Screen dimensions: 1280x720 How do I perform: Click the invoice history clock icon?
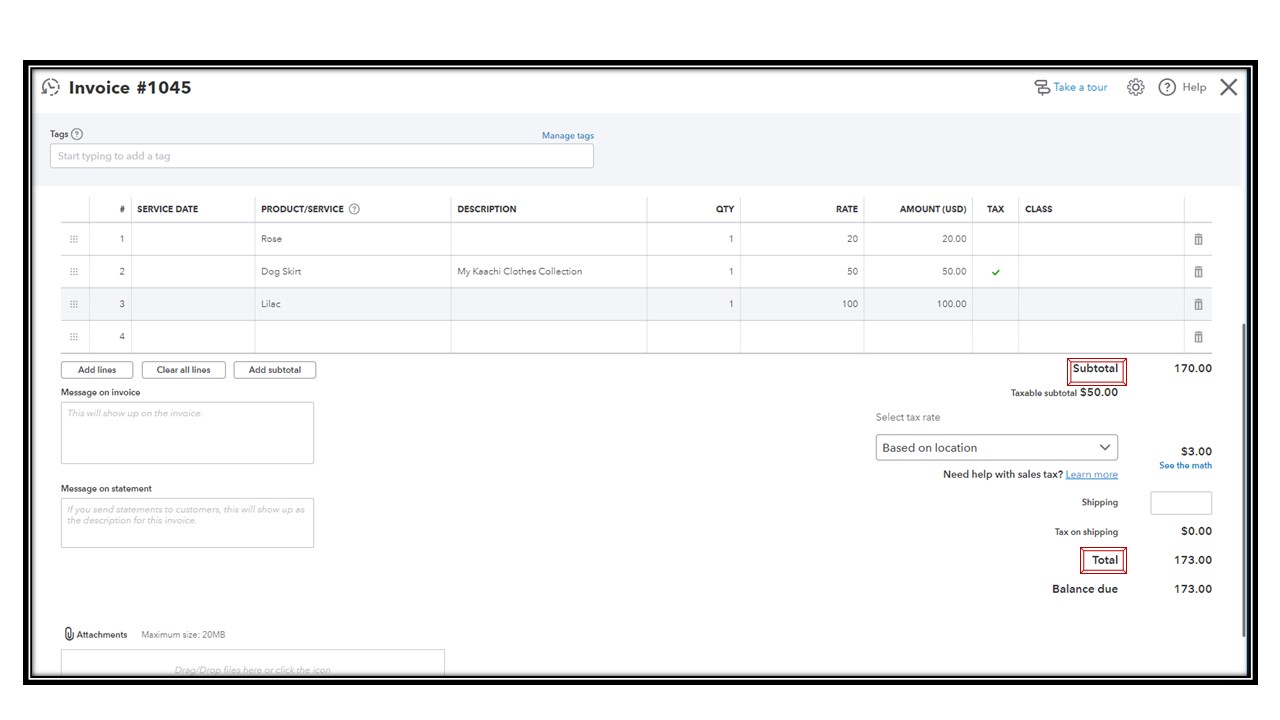51,87
